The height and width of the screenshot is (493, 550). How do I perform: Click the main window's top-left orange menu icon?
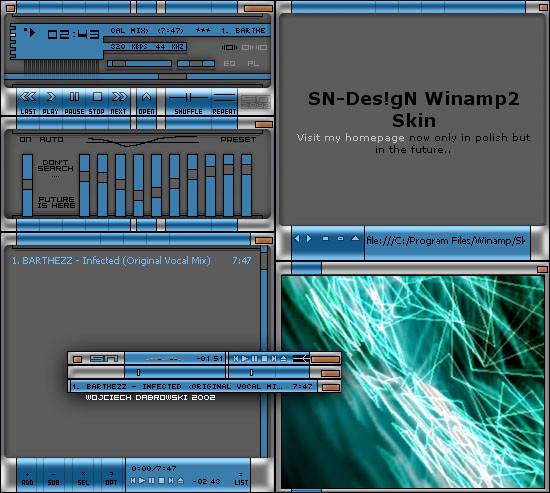tap(11, 7)
